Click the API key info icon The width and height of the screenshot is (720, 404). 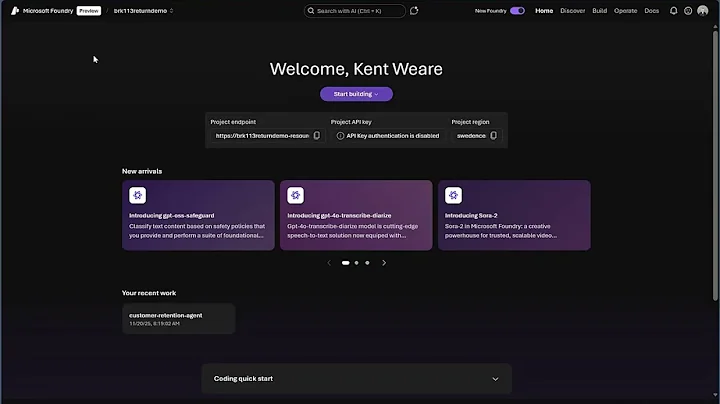[340, 136]
